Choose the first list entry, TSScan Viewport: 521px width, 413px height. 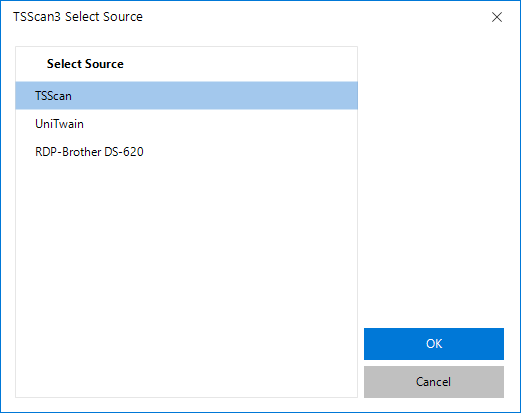pos(186,96)
